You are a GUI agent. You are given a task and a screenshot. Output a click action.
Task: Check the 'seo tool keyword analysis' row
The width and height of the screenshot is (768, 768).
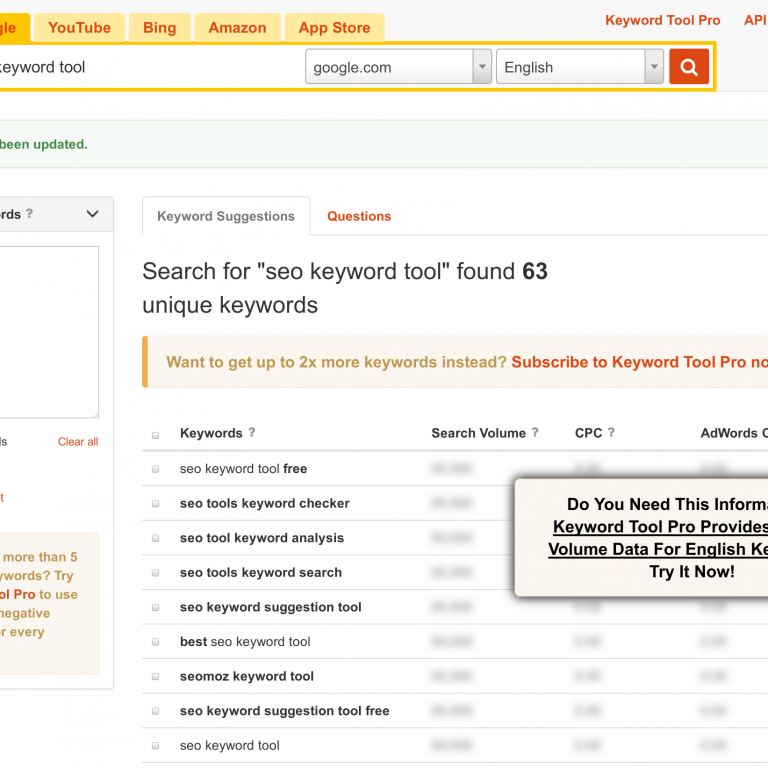pos(155,538)
